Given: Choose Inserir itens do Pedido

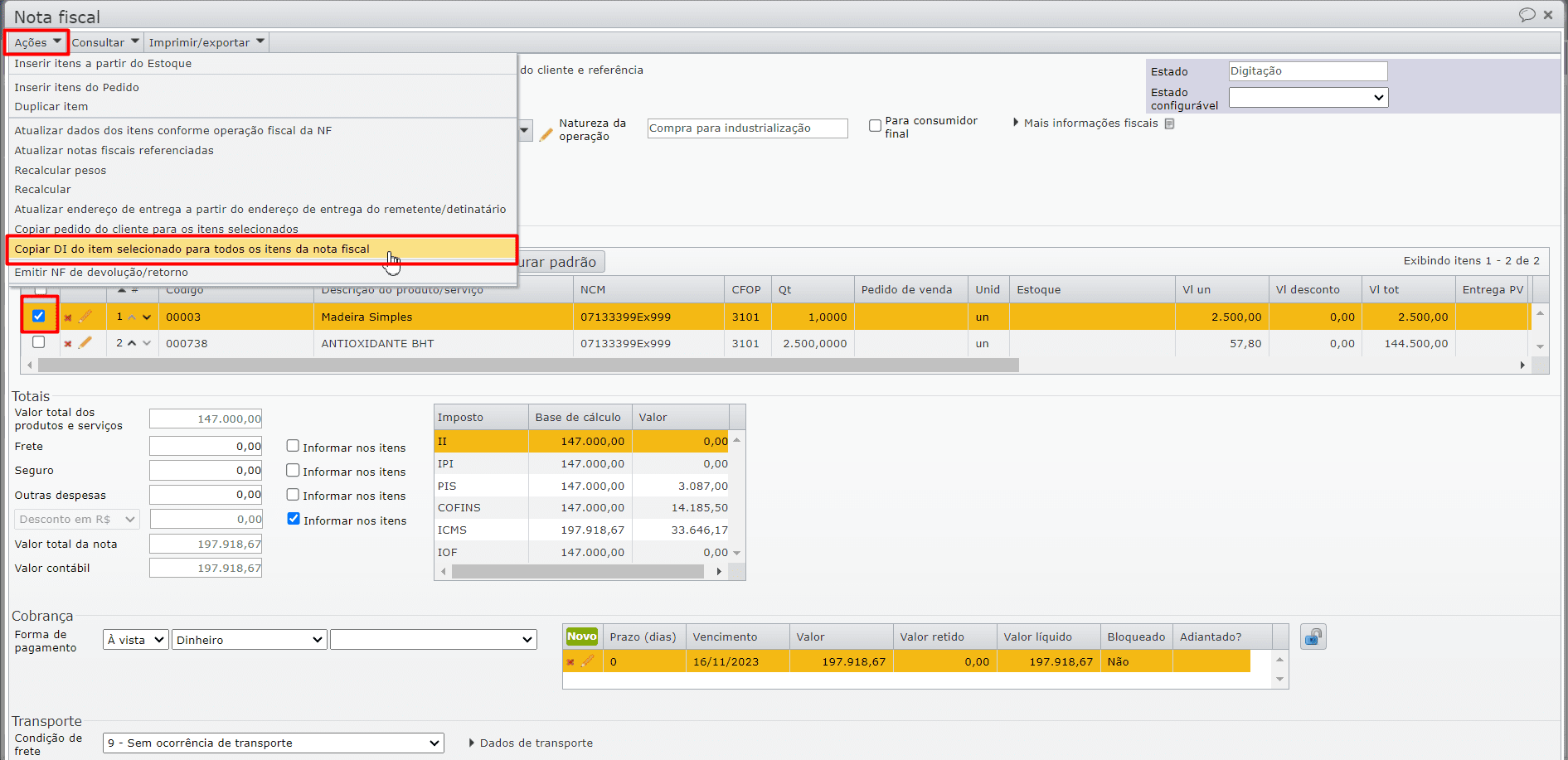Looking at the screenshot, I should [x=76, y=88].
